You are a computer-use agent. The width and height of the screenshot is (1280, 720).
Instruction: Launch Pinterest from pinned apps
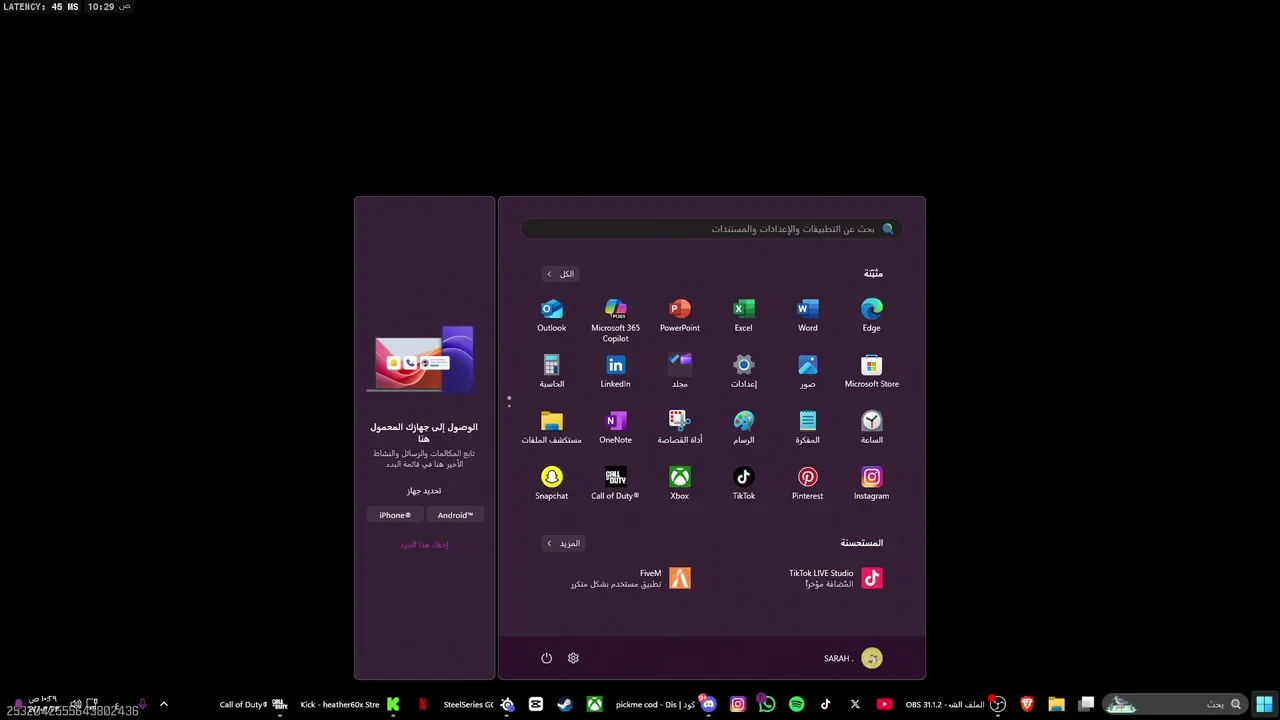point(808,483)
